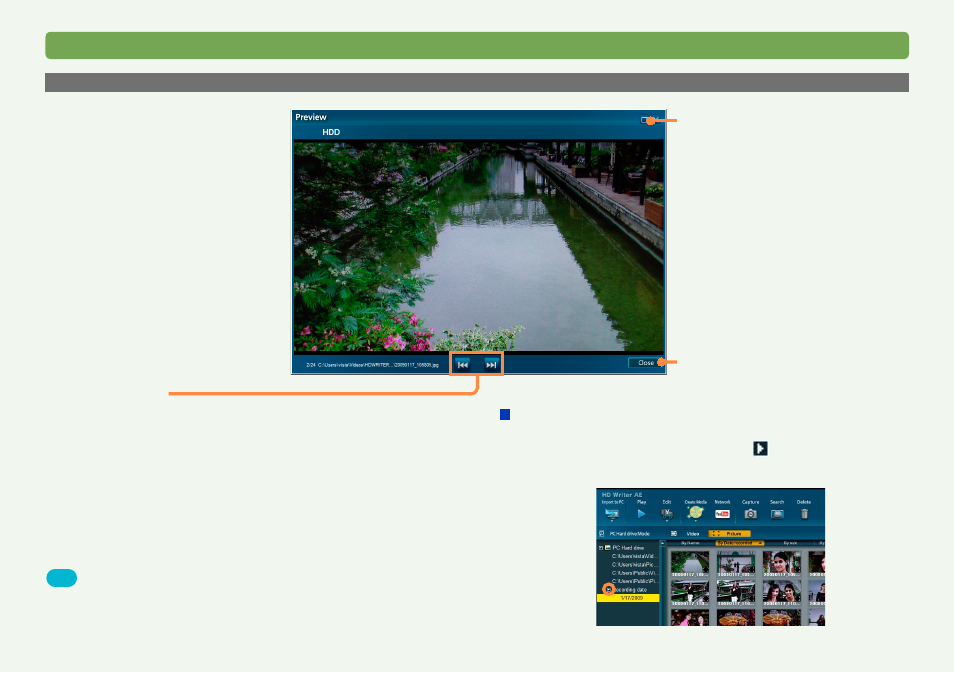Open the Search magnifier tool
This screenshot has width=954, height=673.
click(777, 514)
